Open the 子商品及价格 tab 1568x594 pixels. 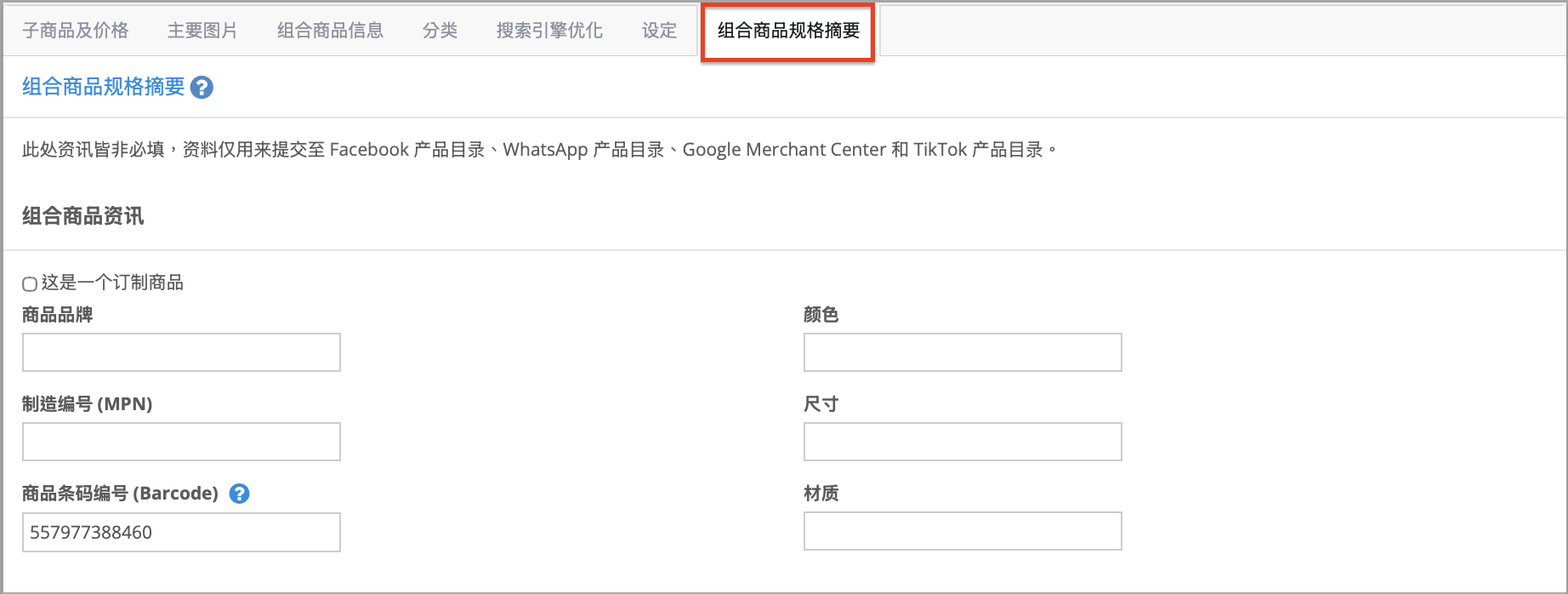76,31
